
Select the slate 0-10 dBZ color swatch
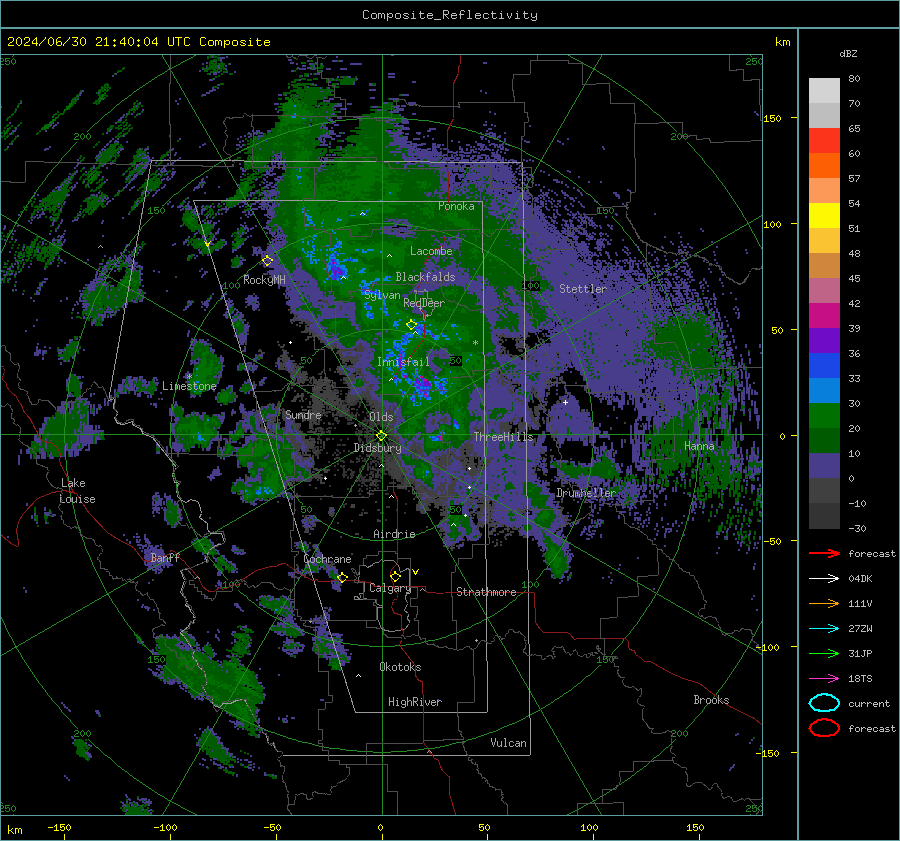(824, 466)
